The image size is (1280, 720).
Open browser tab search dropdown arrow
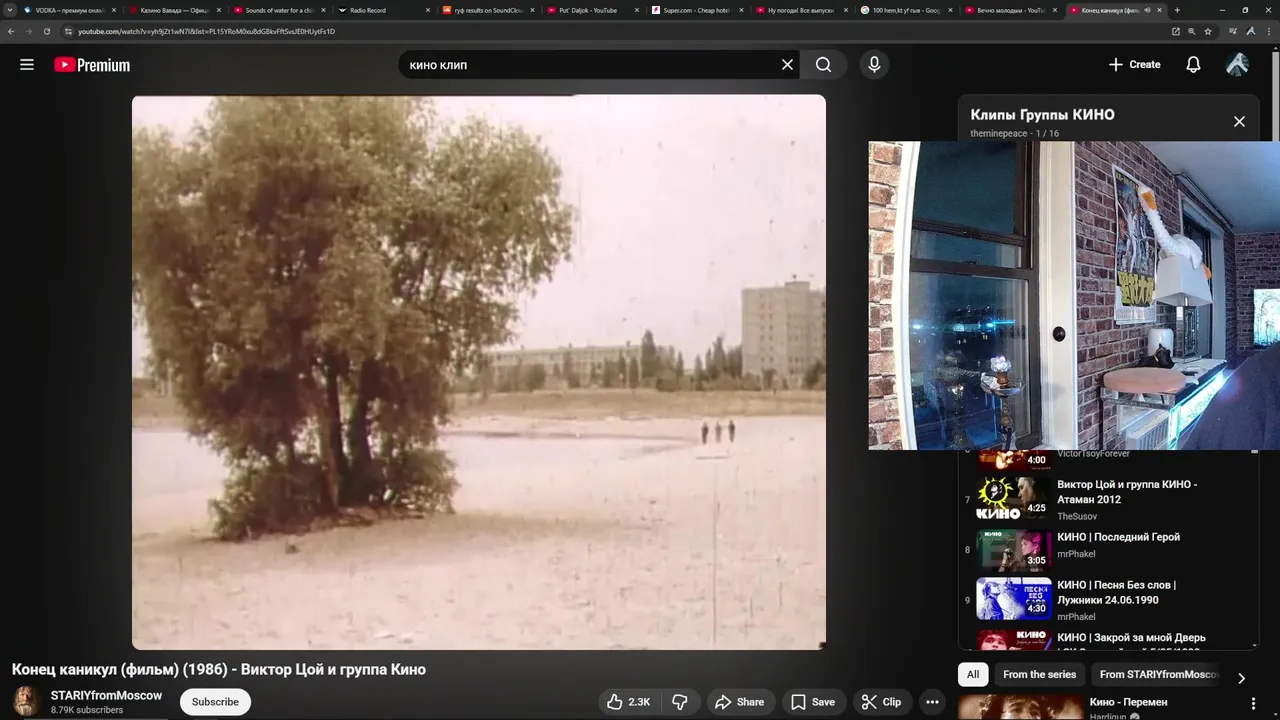pyautogui.click(x=11, y=10)
